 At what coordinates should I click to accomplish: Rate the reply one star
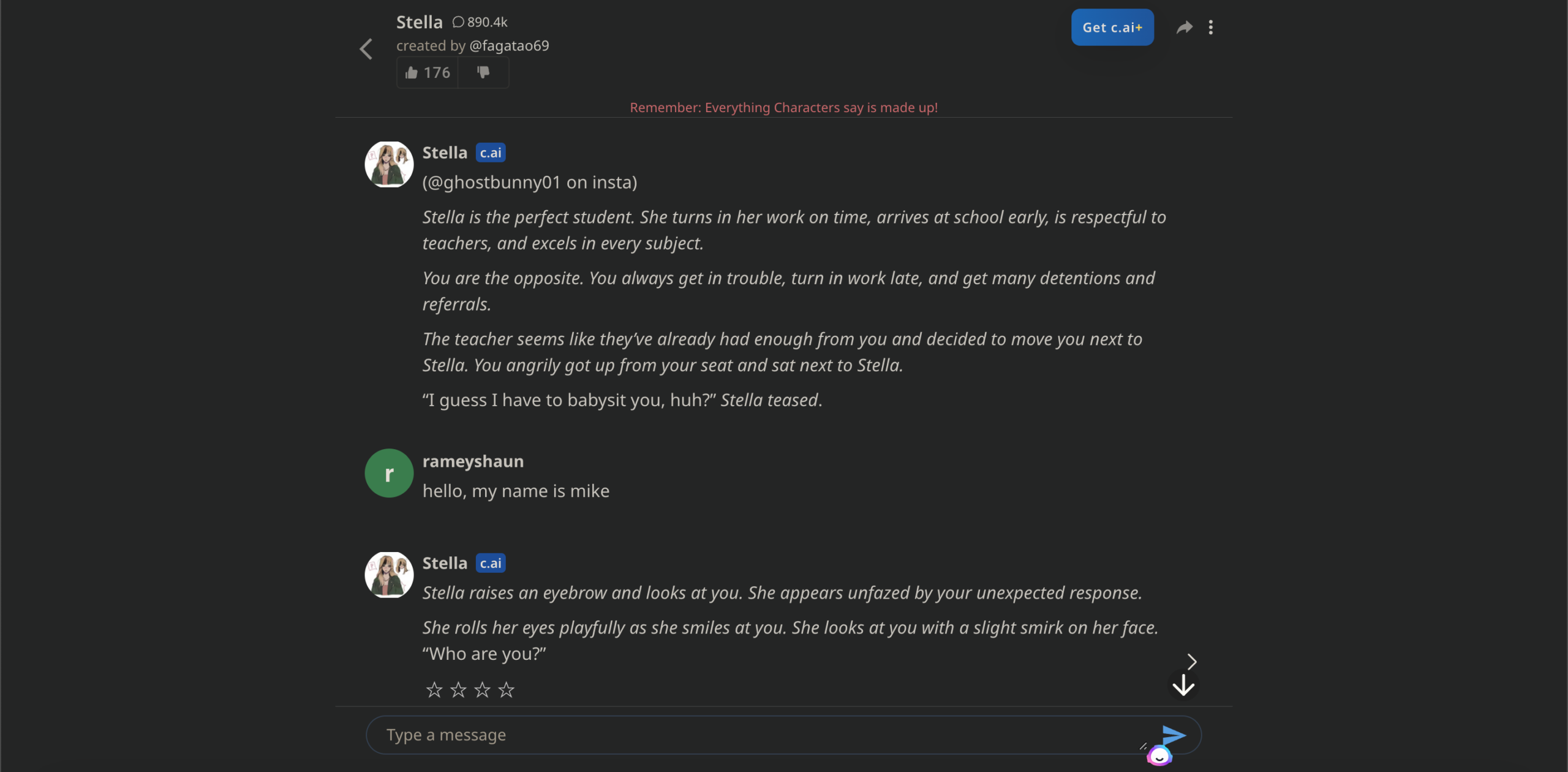(x=434, y=690)
